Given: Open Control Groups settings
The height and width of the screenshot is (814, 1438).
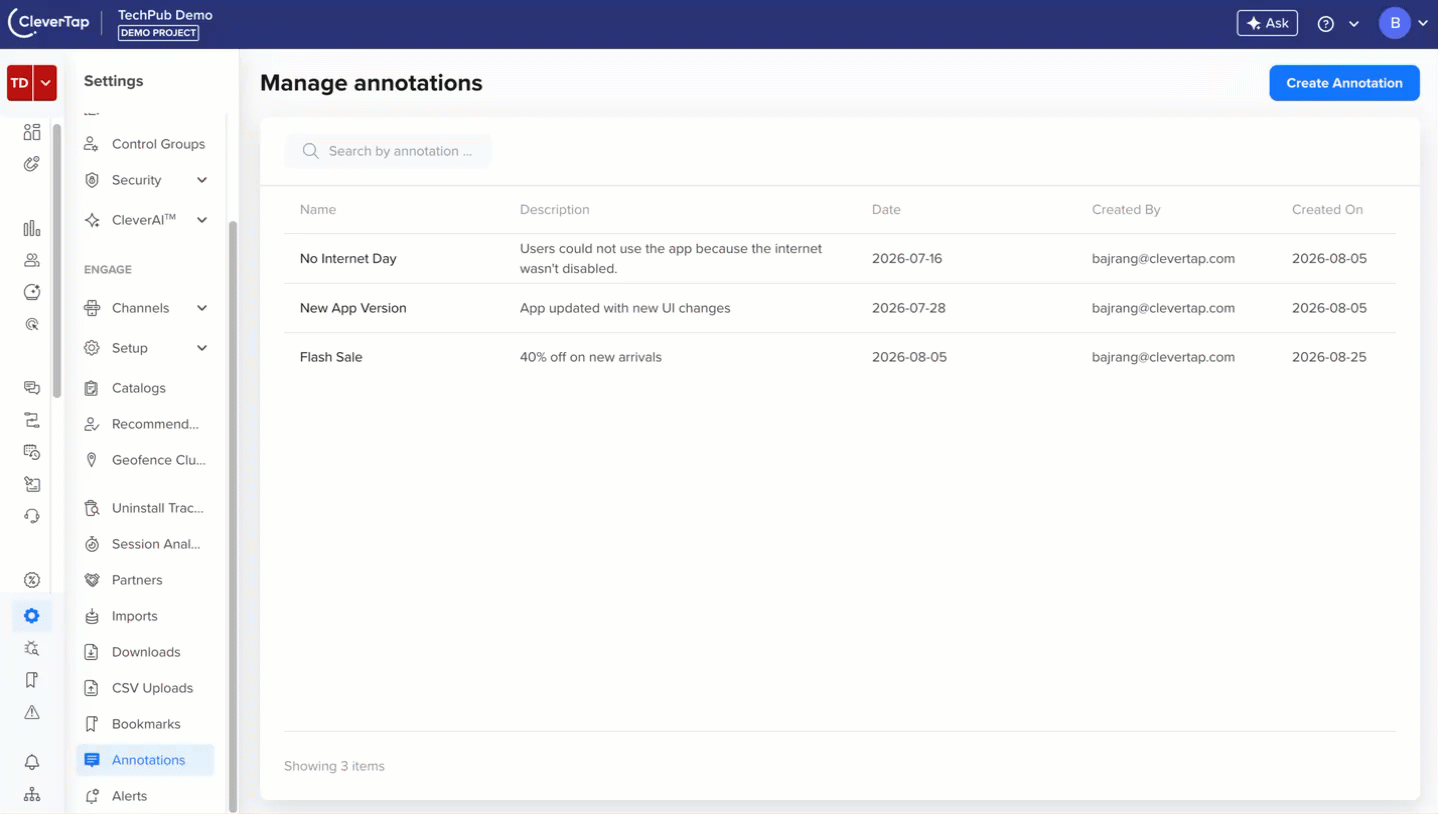Looking at the screenshot, I should (146, 144).
